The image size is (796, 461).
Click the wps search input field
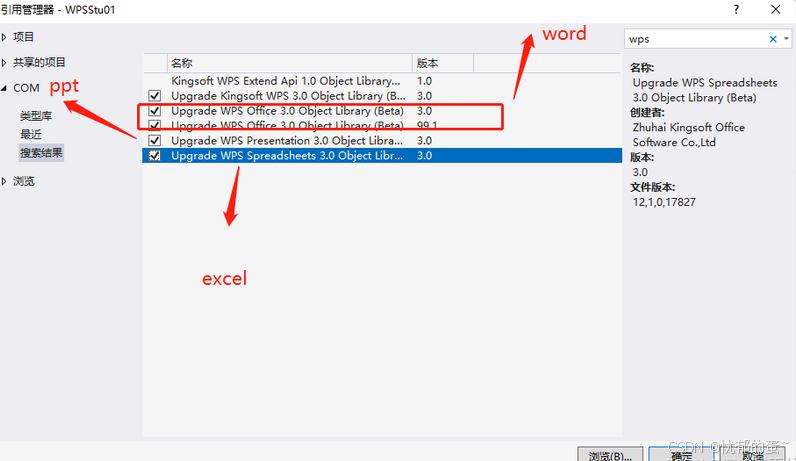pos(695,39)
